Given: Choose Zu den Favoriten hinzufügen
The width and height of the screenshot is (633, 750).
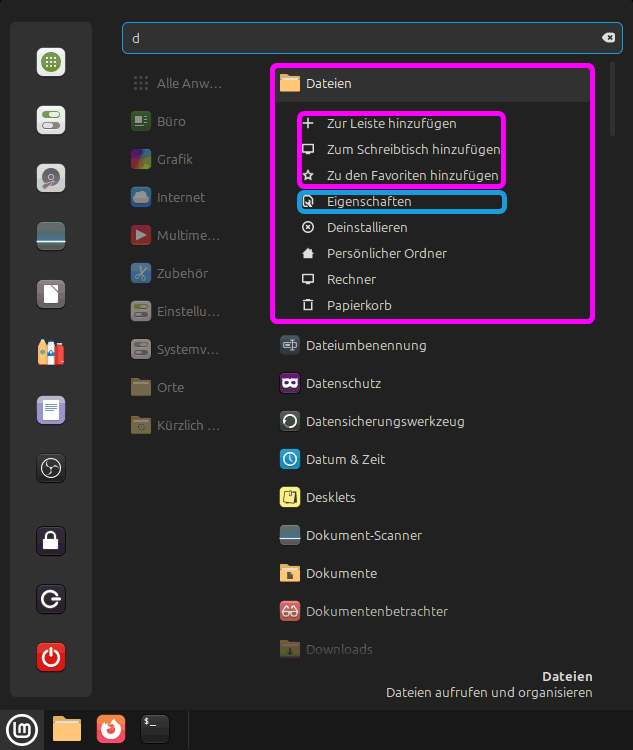Looking at the screenshot, I should (x=412, y=175).
